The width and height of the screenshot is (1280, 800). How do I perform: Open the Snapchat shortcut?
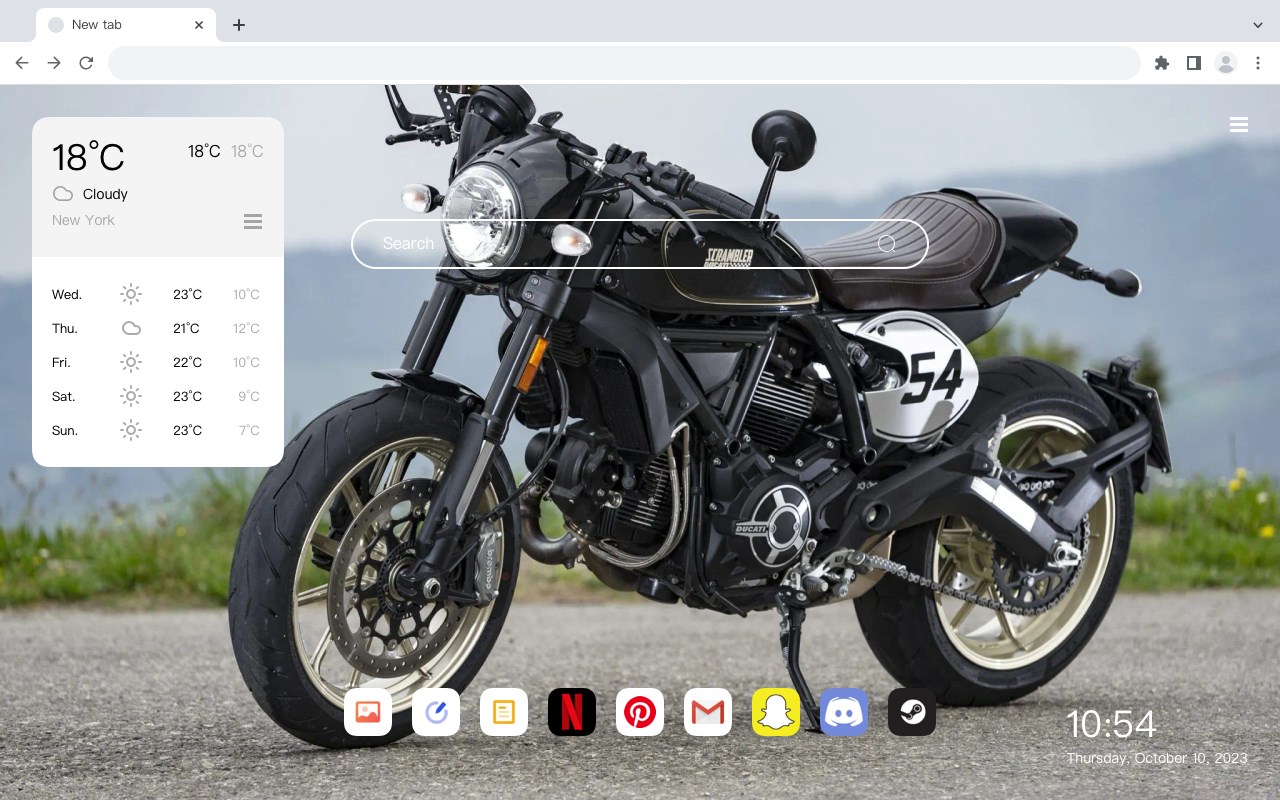click(776, 712)
